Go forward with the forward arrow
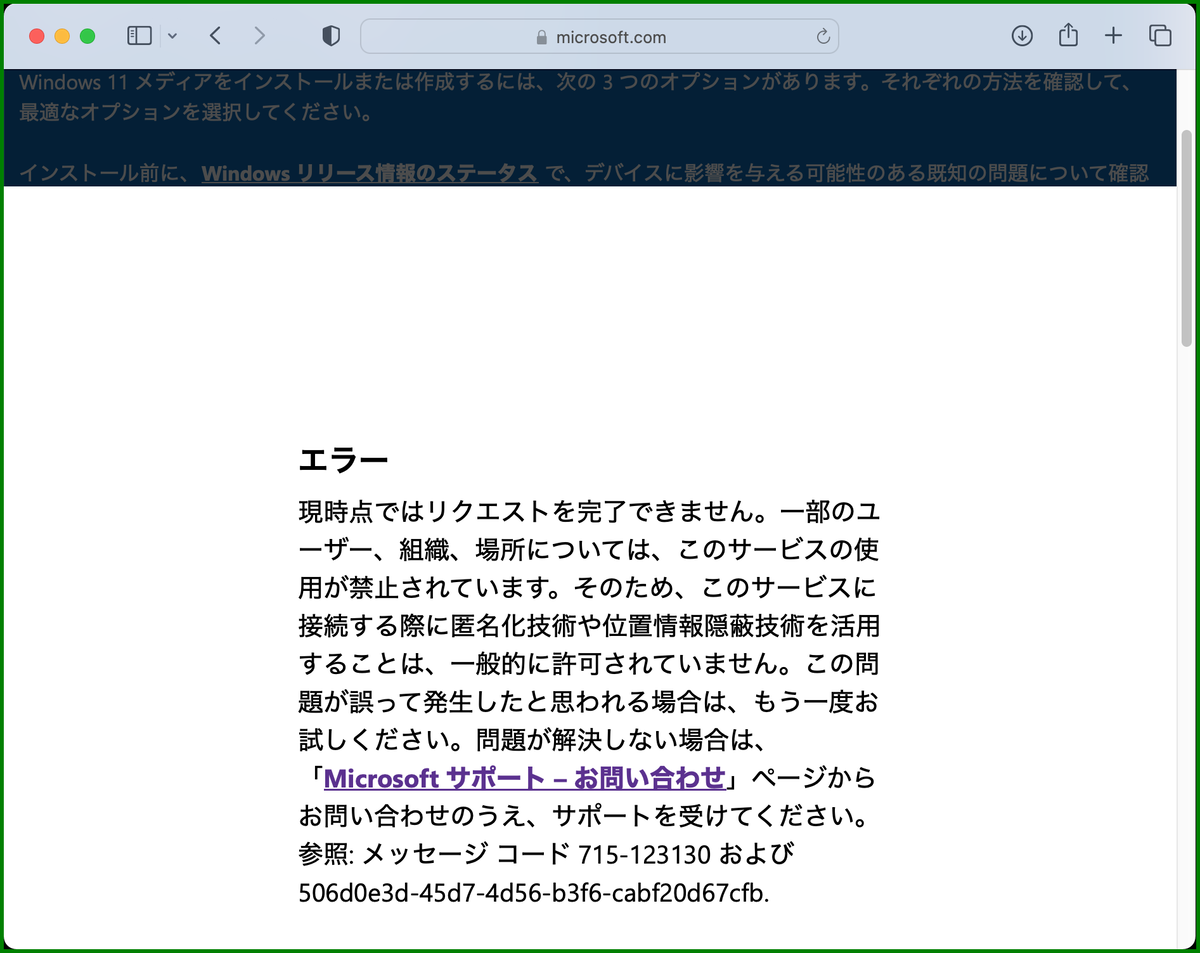 (260, 36)
